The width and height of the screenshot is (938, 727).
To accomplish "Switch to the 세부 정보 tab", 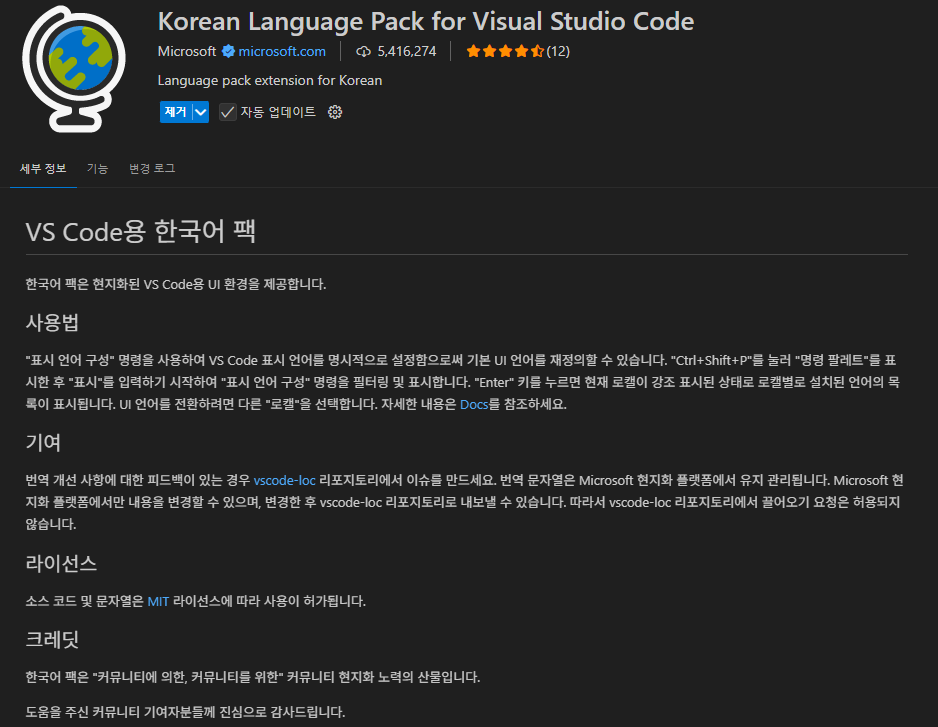I will click(43, 169).
